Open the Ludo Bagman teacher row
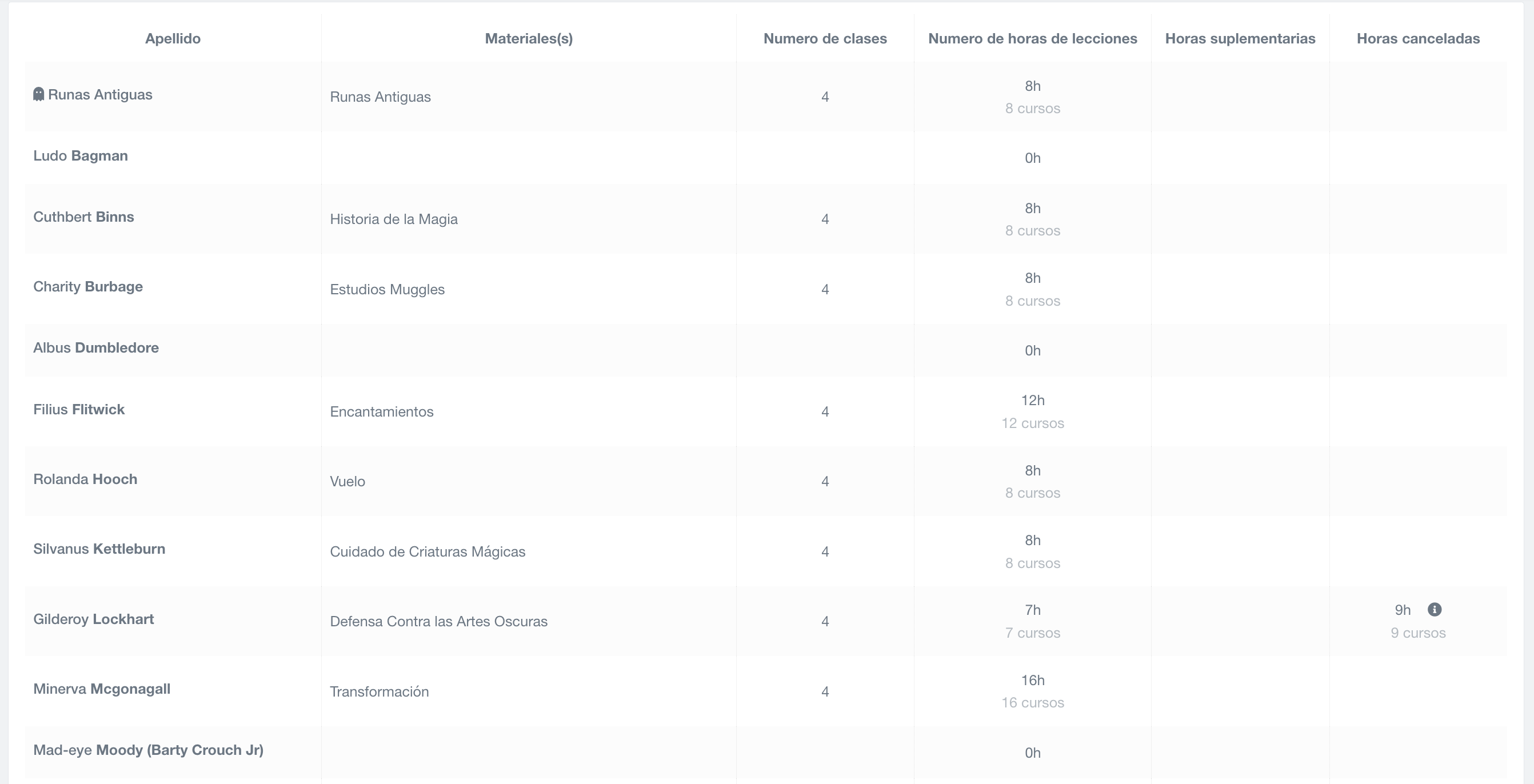Image resolution: width=1534 pixels, height=784 pixels. point(81,156)
